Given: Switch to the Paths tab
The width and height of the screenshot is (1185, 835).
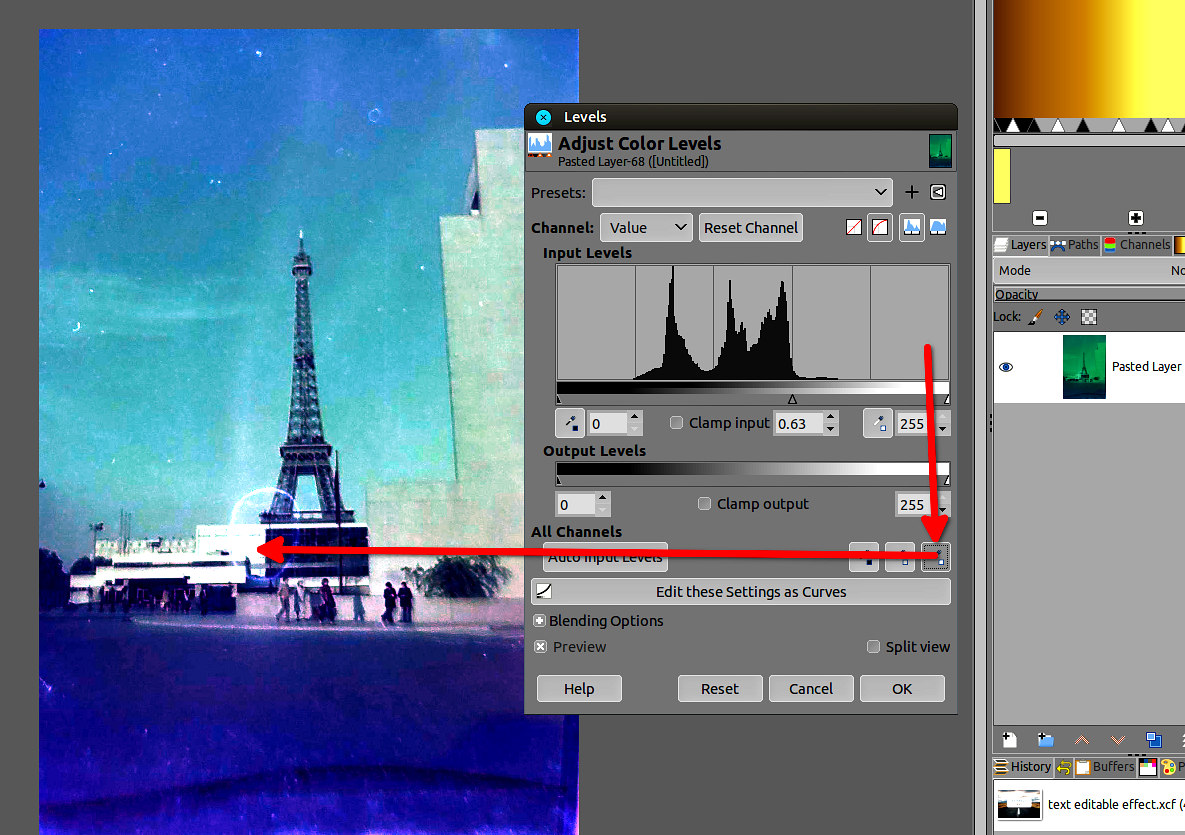Looking at the screenshot, I should (1075, 244).
